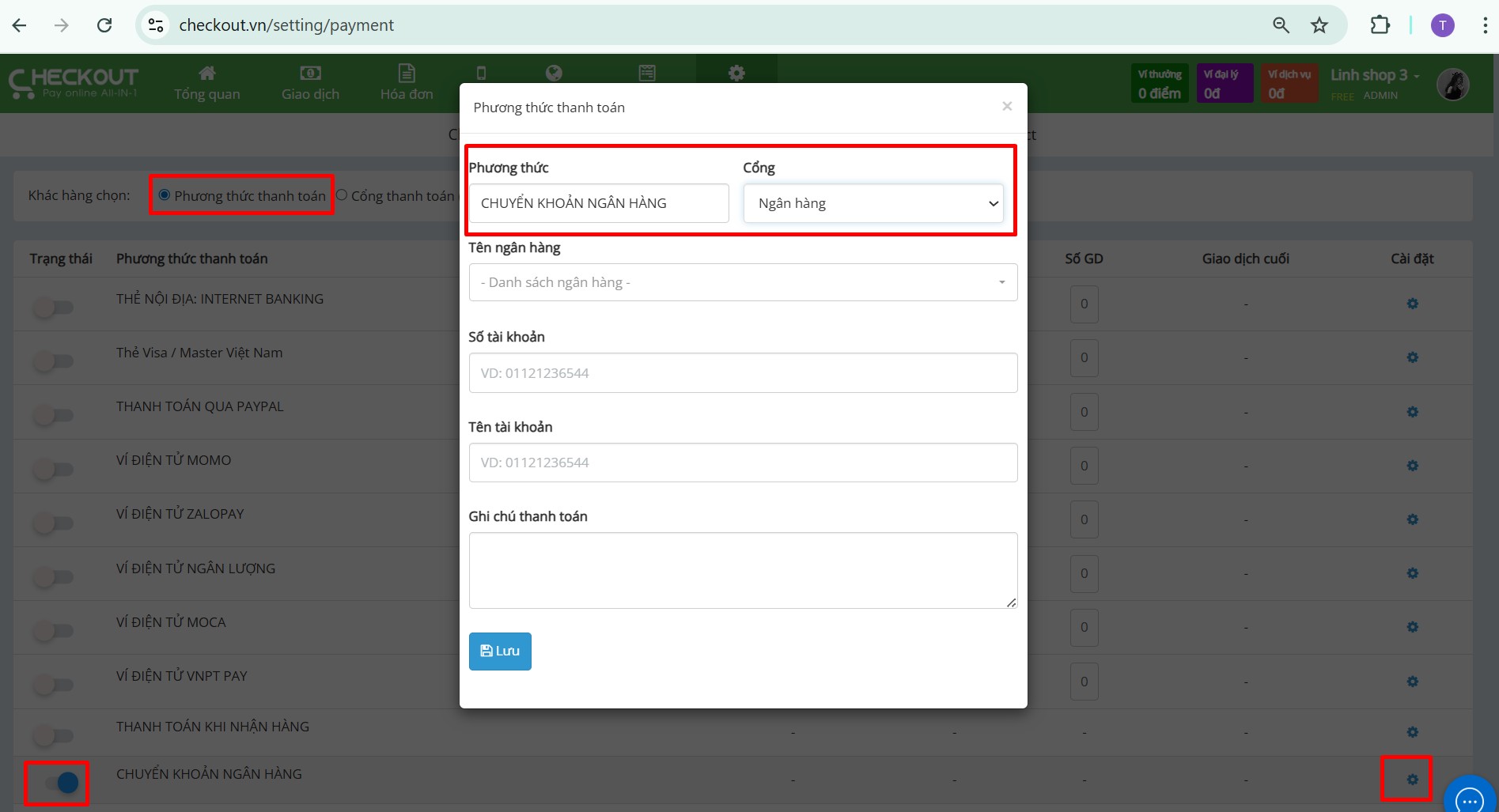Expand the Cổng dropdown showing Ngân hàng
The width and height of the screenshot is (1499, 812).
click(x=873, y=203)
